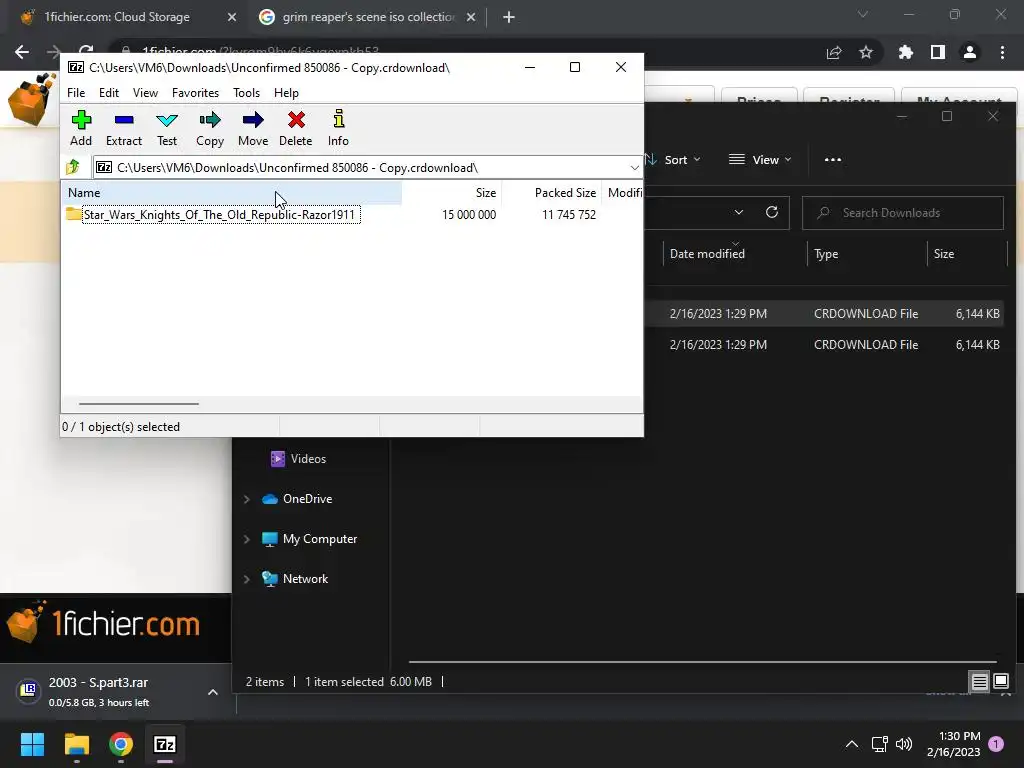1024x768 pixels.
Task: Open Chrome profile icon
Action: tap(970, 52)
